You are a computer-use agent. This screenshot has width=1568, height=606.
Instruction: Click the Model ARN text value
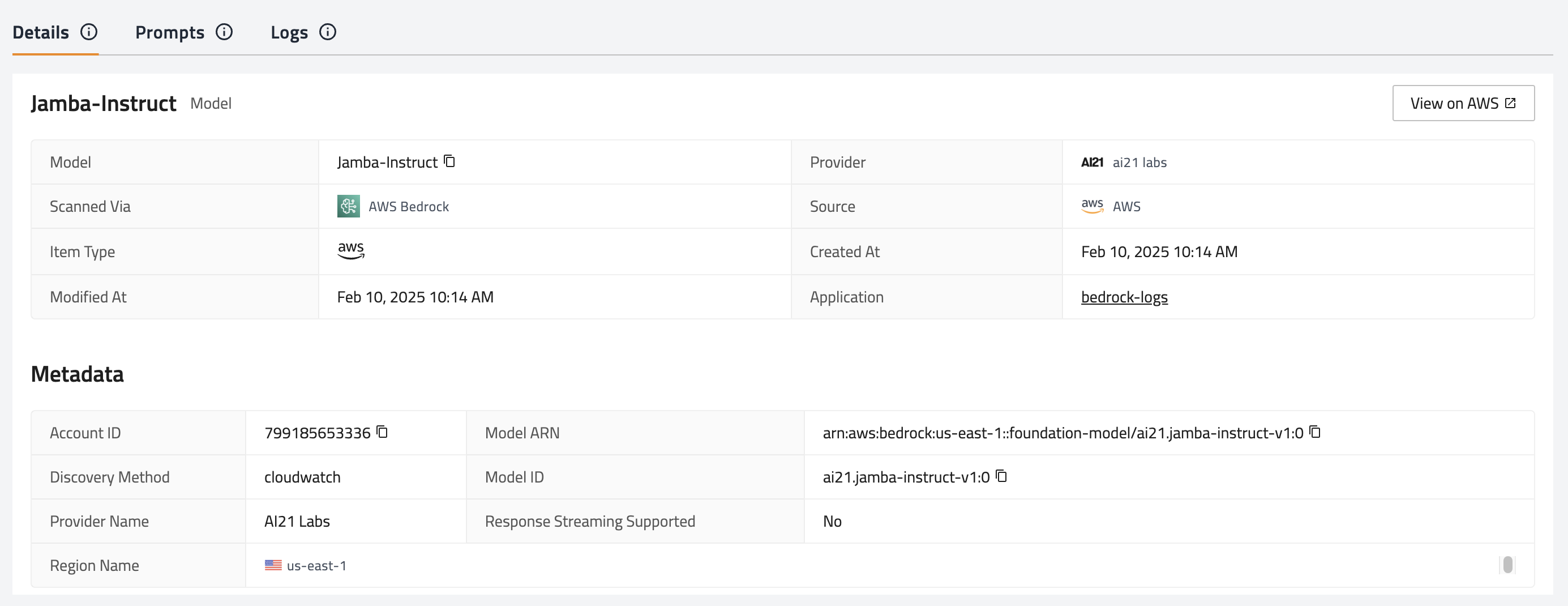[1062, 433]
